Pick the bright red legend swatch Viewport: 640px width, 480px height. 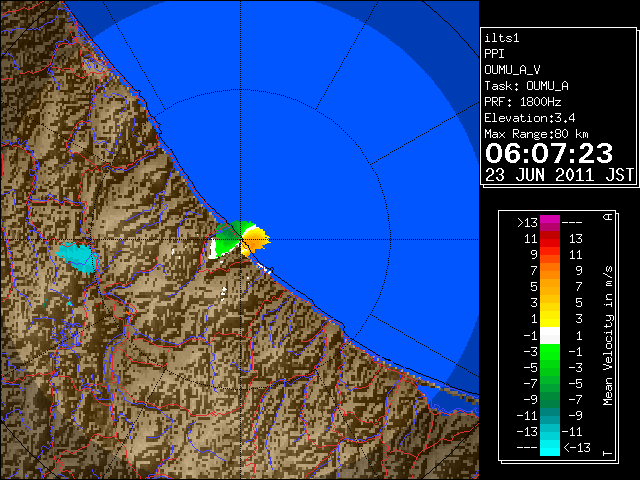pos(550,242)
